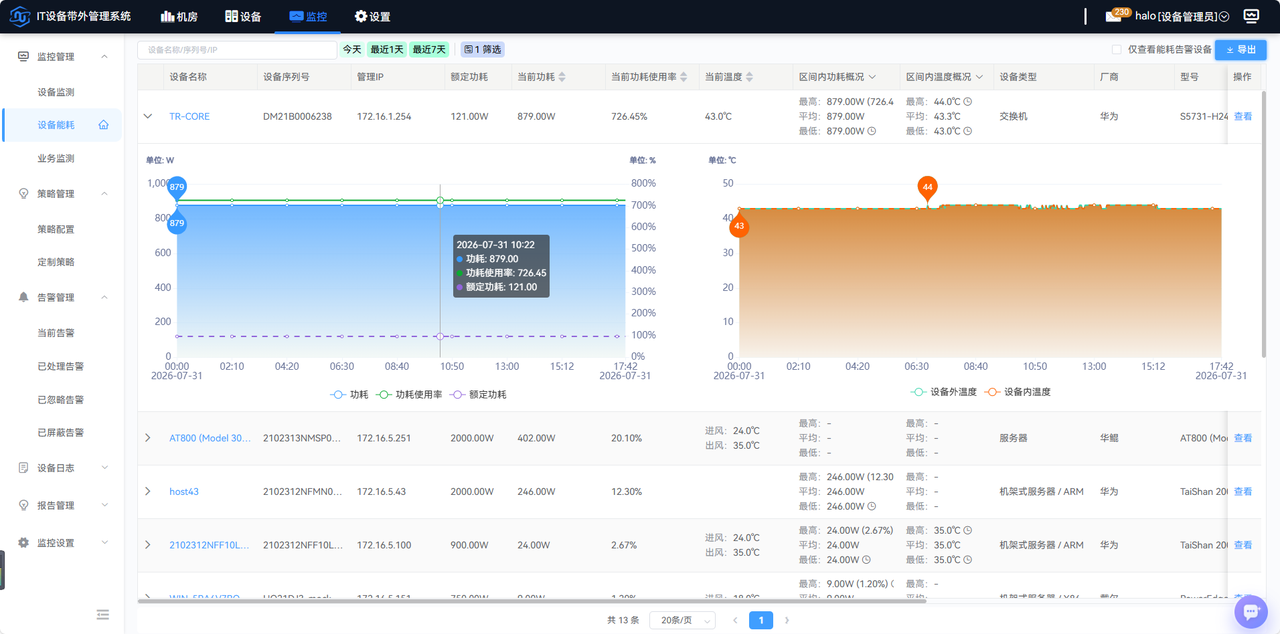The width and height of the screenshot is (1280, 634).
Task: Click the clock icon beside 最低 879.00W
Action: (872, 131)
